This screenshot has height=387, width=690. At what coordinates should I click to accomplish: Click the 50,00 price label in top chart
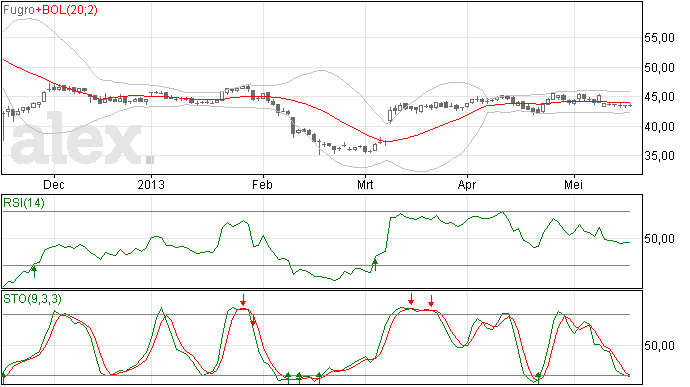coord(659,68)
